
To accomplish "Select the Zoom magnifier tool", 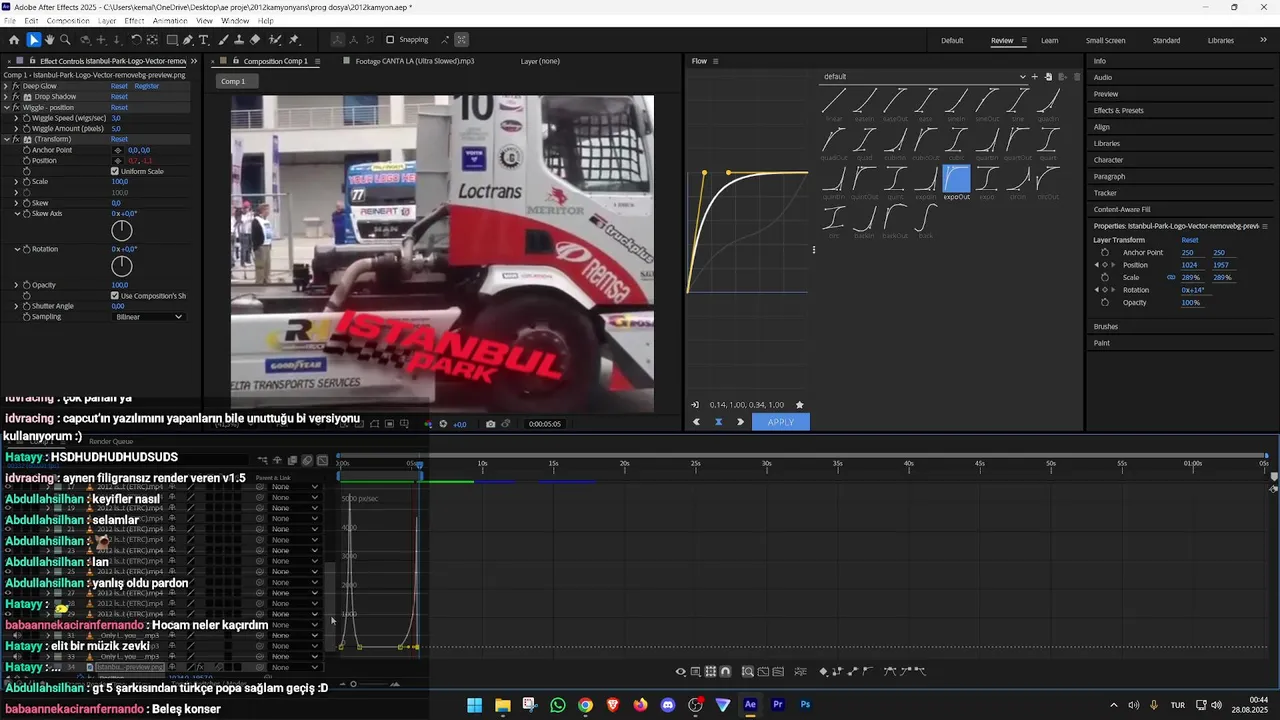I will pyautogui.click(x=65, y=40).
